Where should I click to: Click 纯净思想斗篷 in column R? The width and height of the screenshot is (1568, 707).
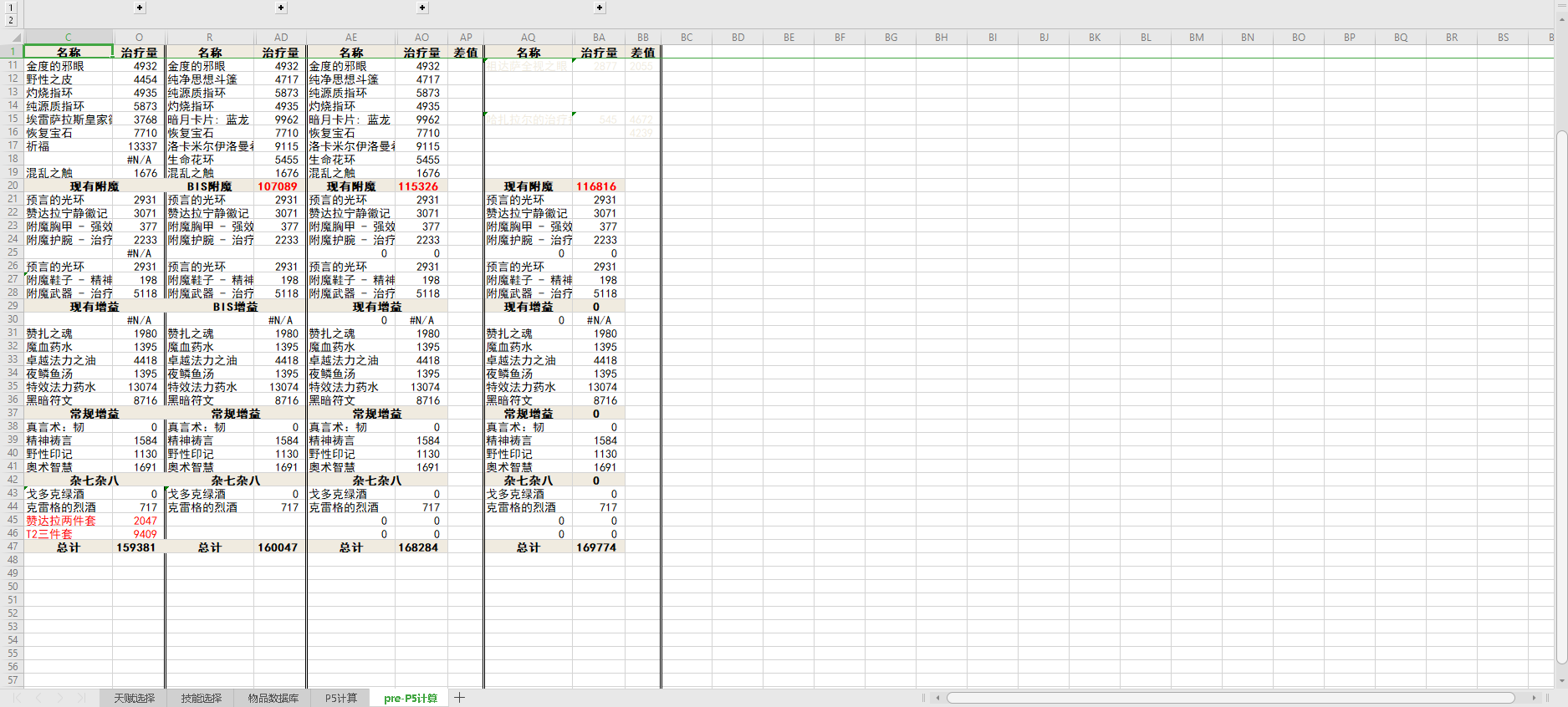click(210, 79)
